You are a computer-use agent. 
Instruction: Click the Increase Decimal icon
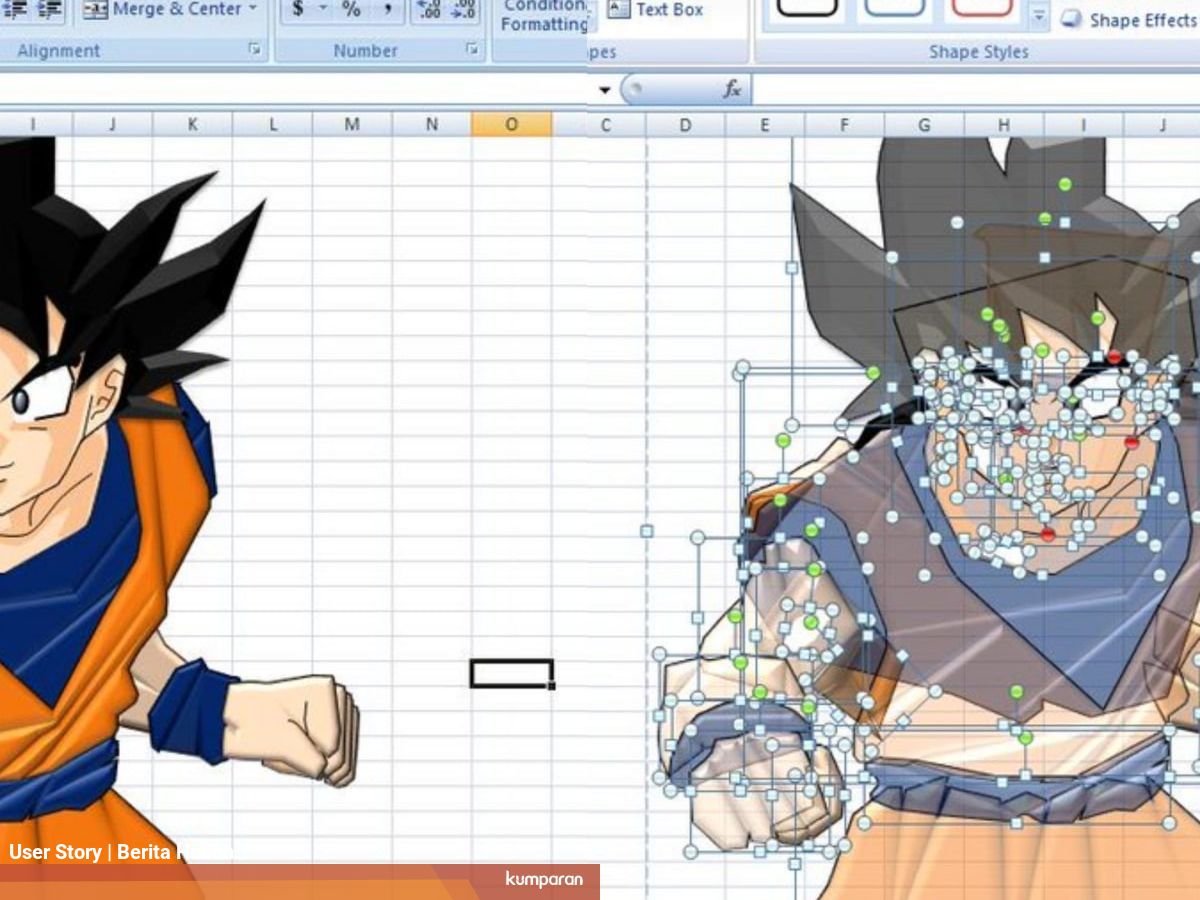click(429, 9)
